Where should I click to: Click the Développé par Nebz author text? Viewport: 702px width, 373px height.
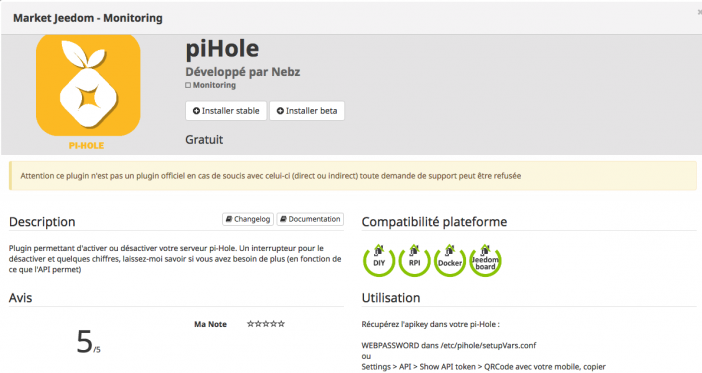coord(243,72)
